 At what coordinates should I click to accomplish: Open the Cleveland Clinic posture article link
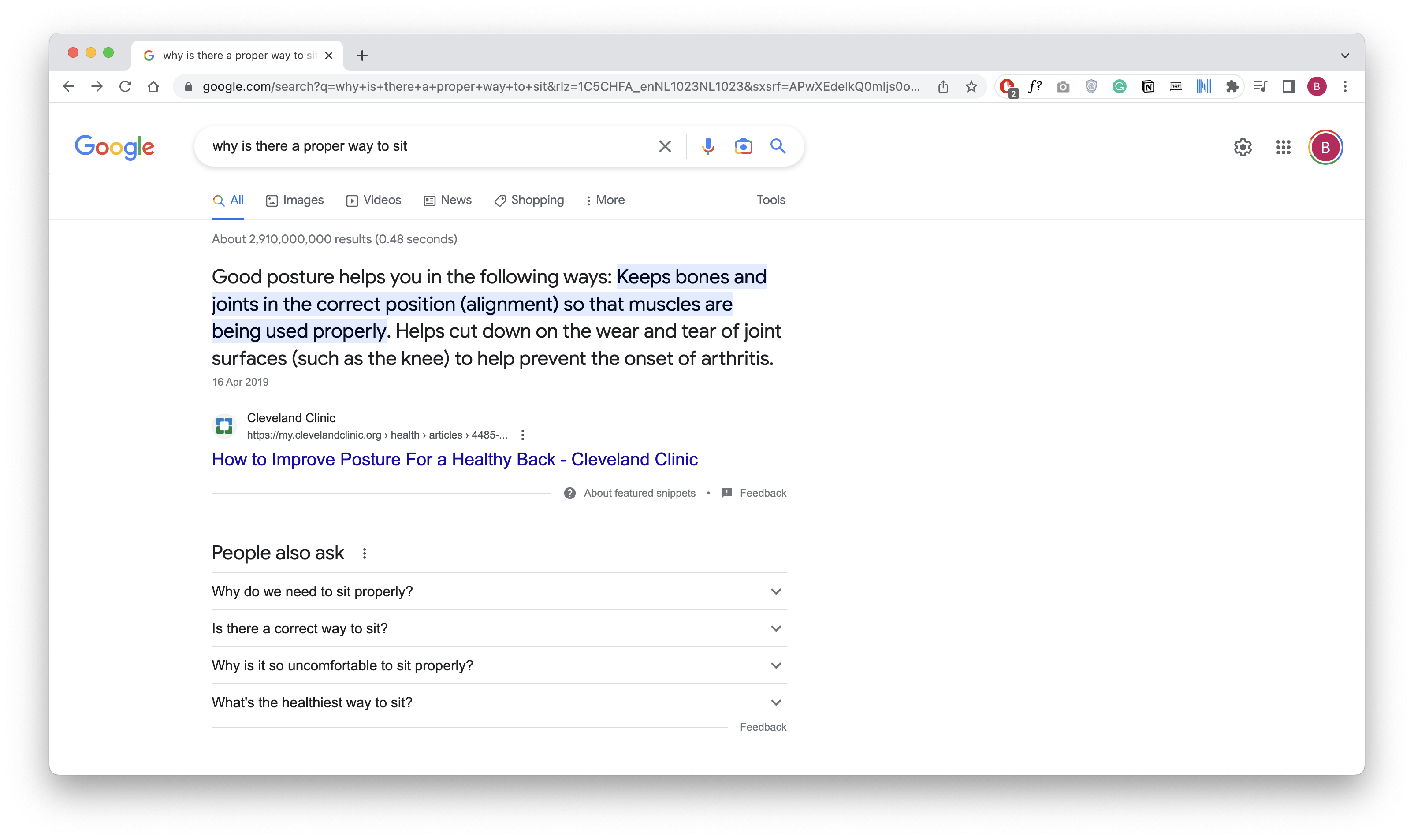tap(454, 459)
